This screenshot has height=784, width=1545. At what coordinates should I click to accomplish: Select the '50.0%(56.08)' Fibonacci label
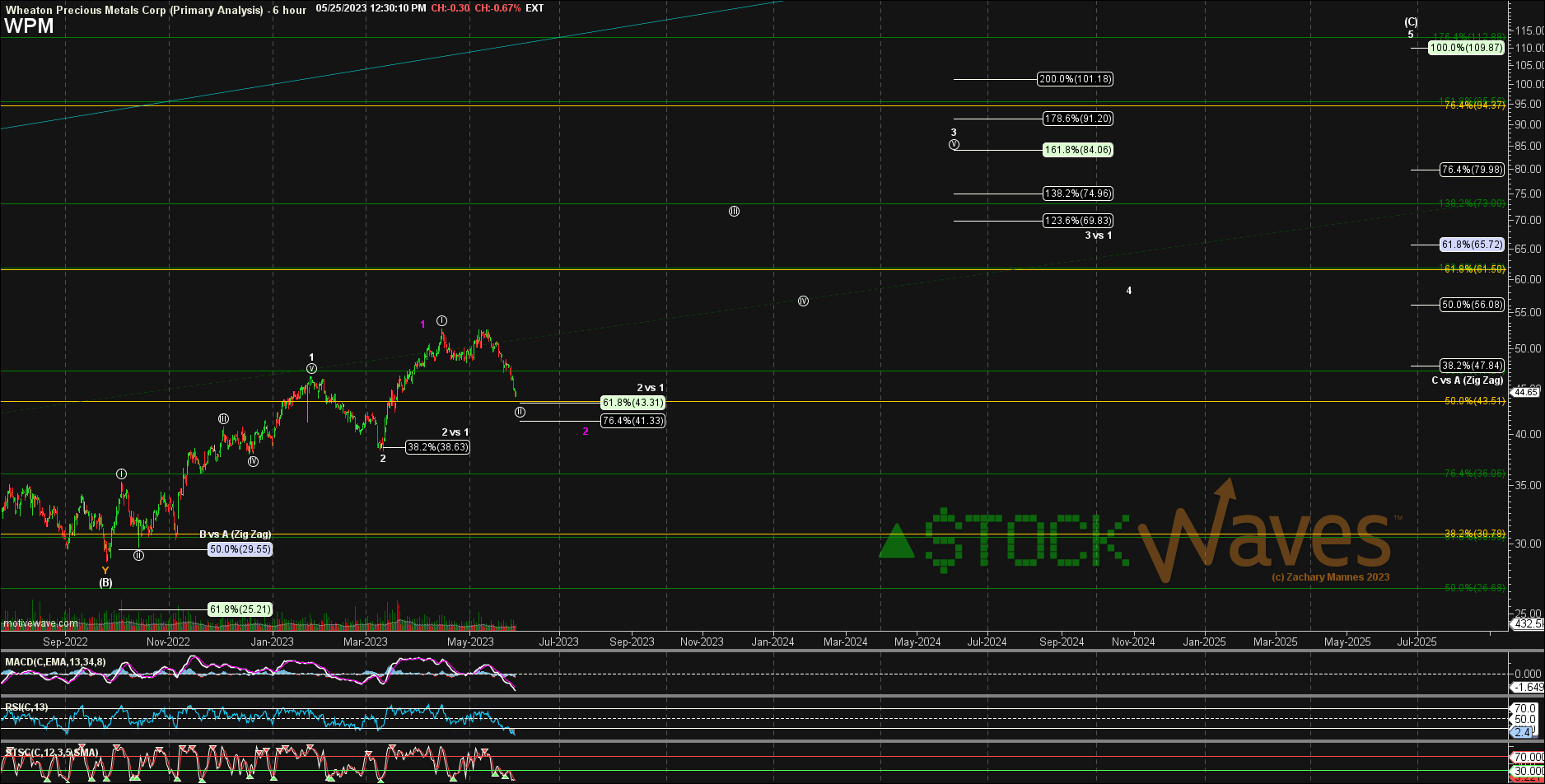pos(1472,305)
